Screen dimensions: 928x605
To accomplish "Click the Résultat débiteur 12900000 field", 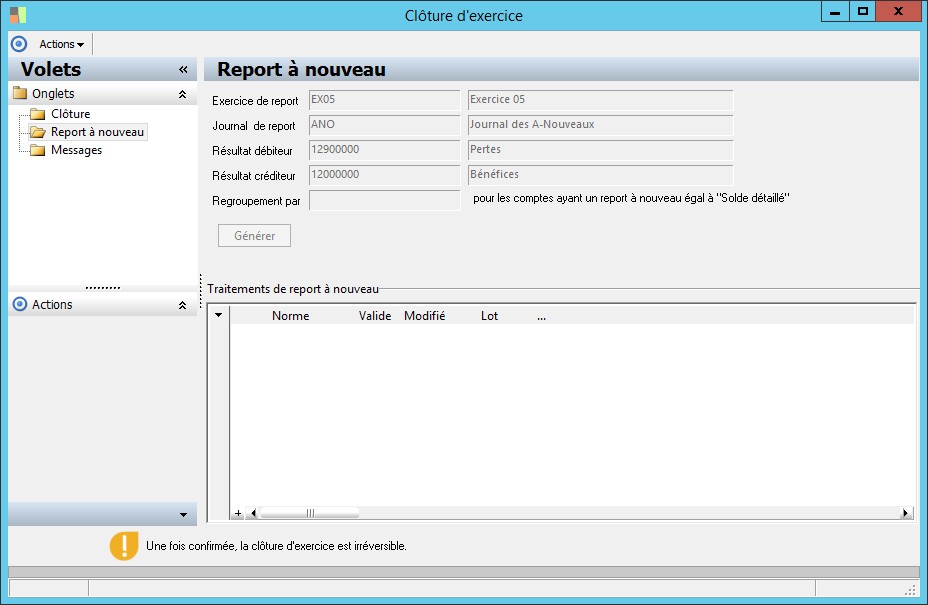I will pyautogui.click(x=384, y=150).
